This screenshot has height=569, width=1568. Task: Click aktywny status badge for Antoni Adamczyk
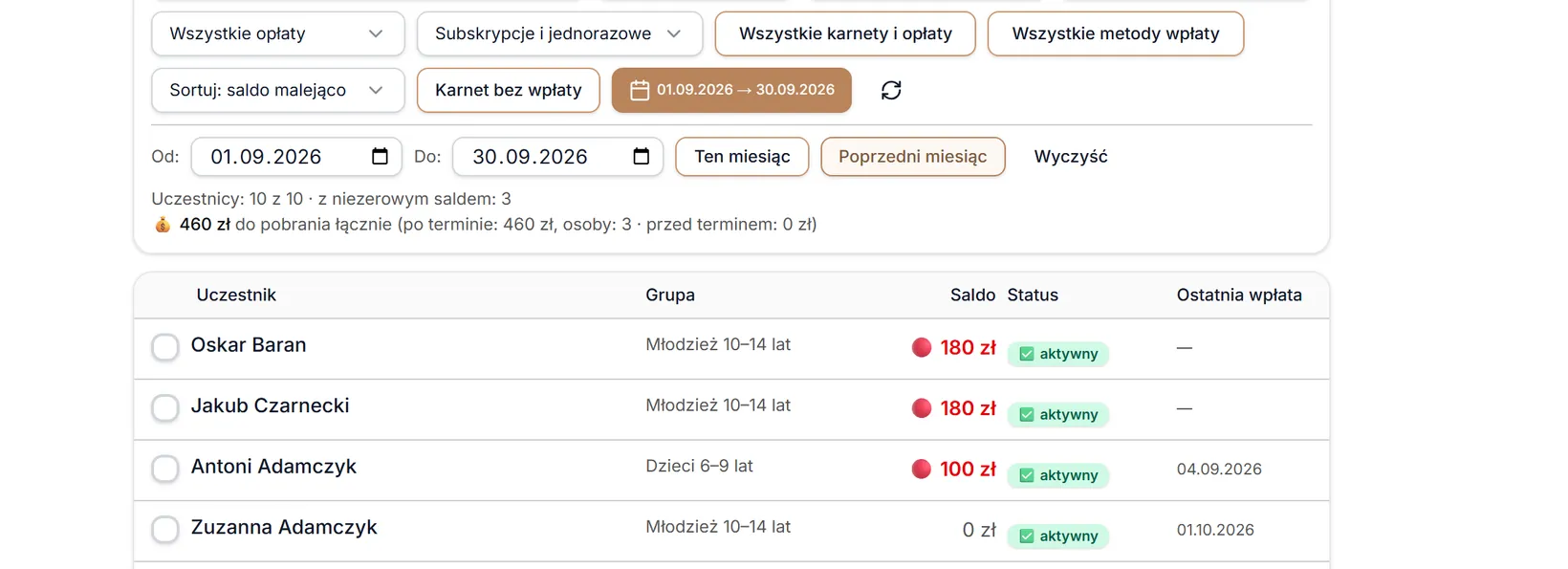pyautogui.click(x=1058, y=475)
